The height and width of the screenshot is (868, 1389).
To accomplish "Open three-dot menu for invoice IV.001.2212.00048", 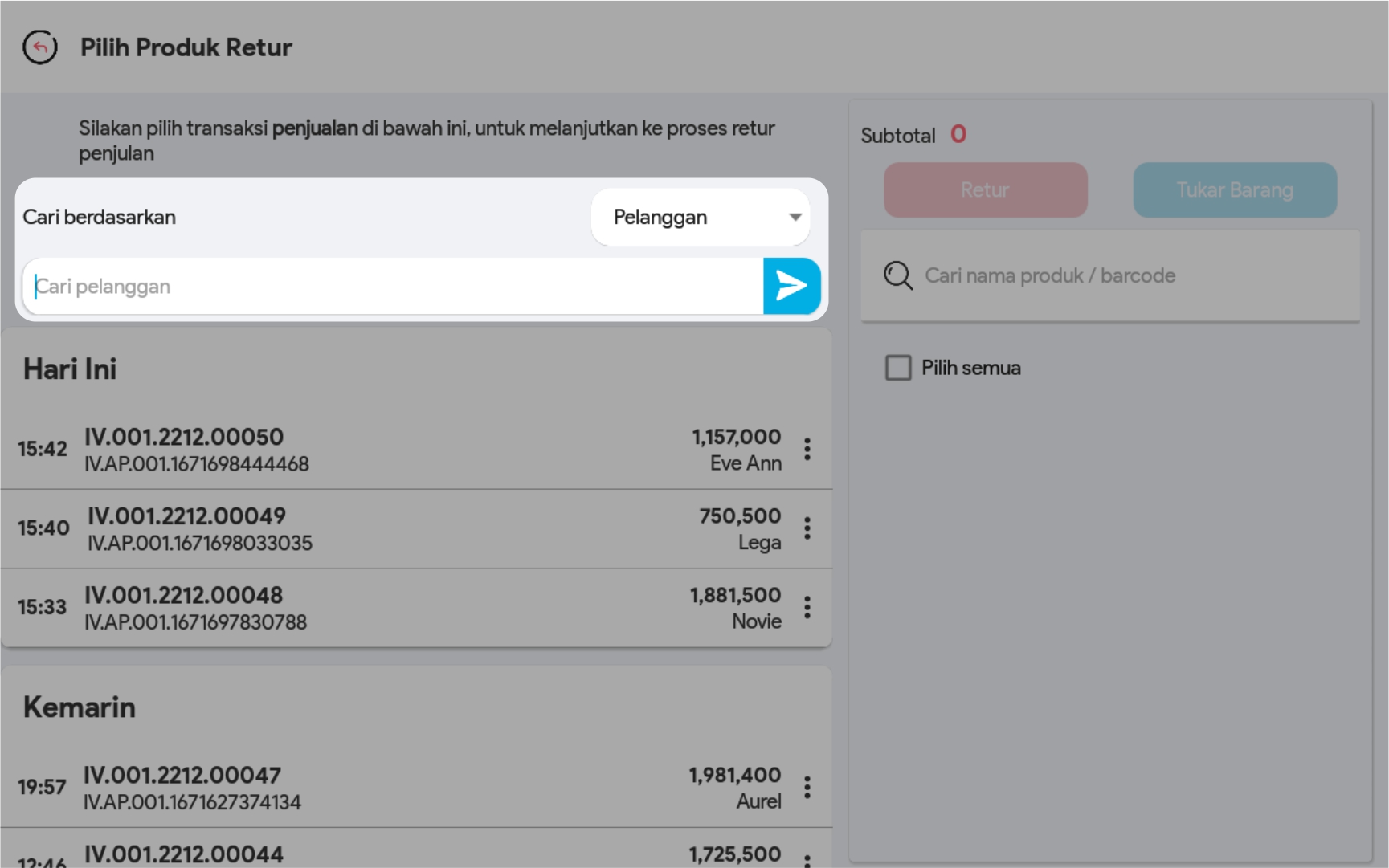I will (807, 607).
